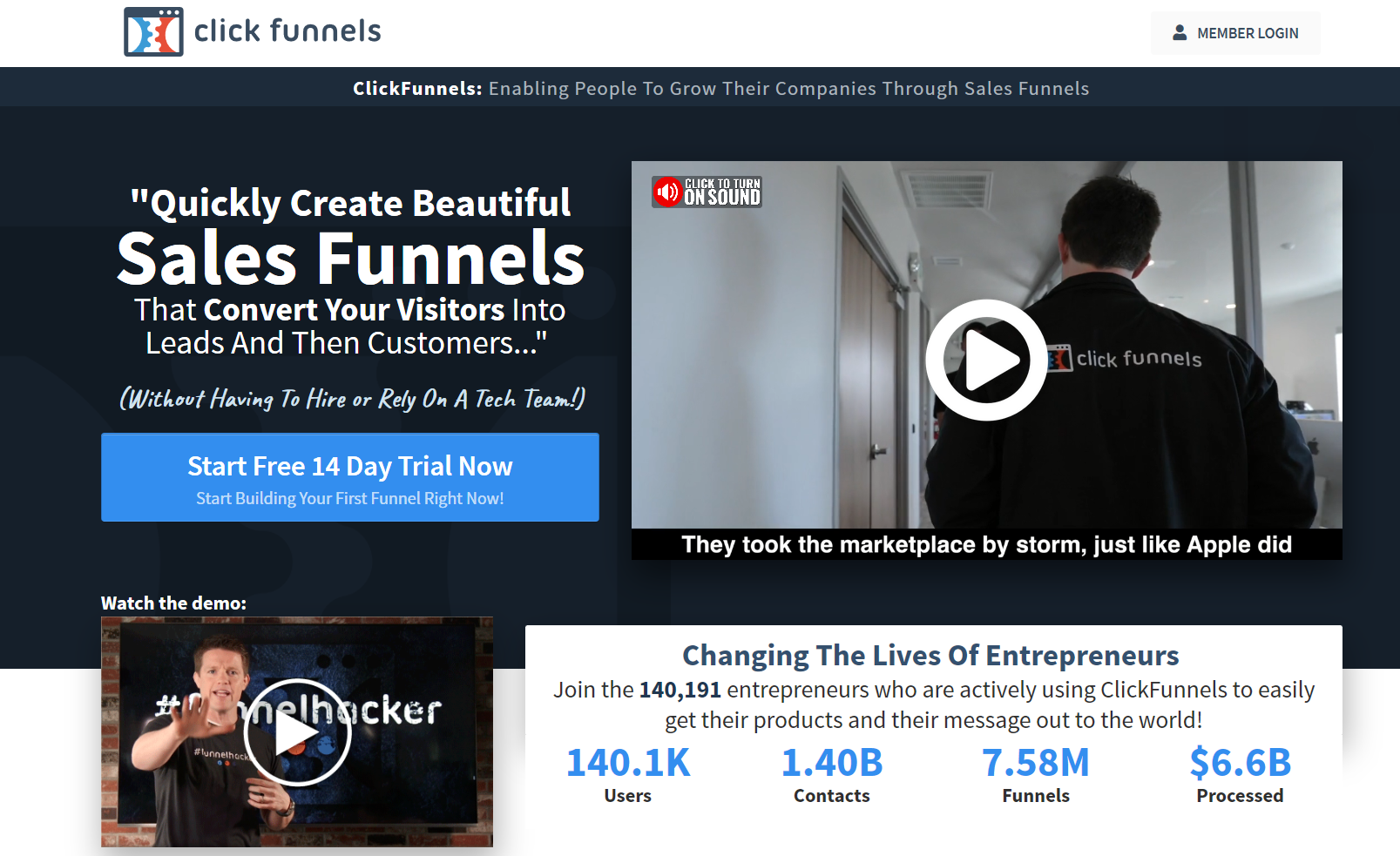Click 'Convert Your Visitors' bold text
1400x856 pixels.
pos(354,310)
